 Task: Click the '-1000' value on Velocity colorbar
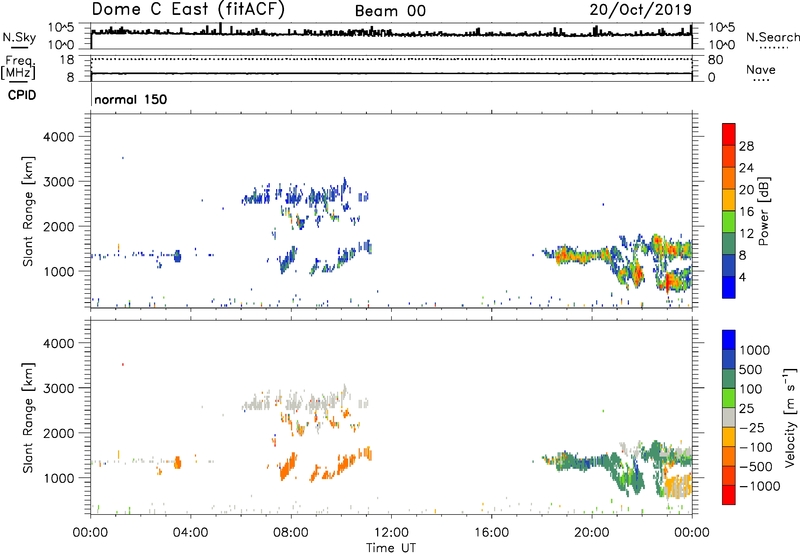tap(760, 486)
